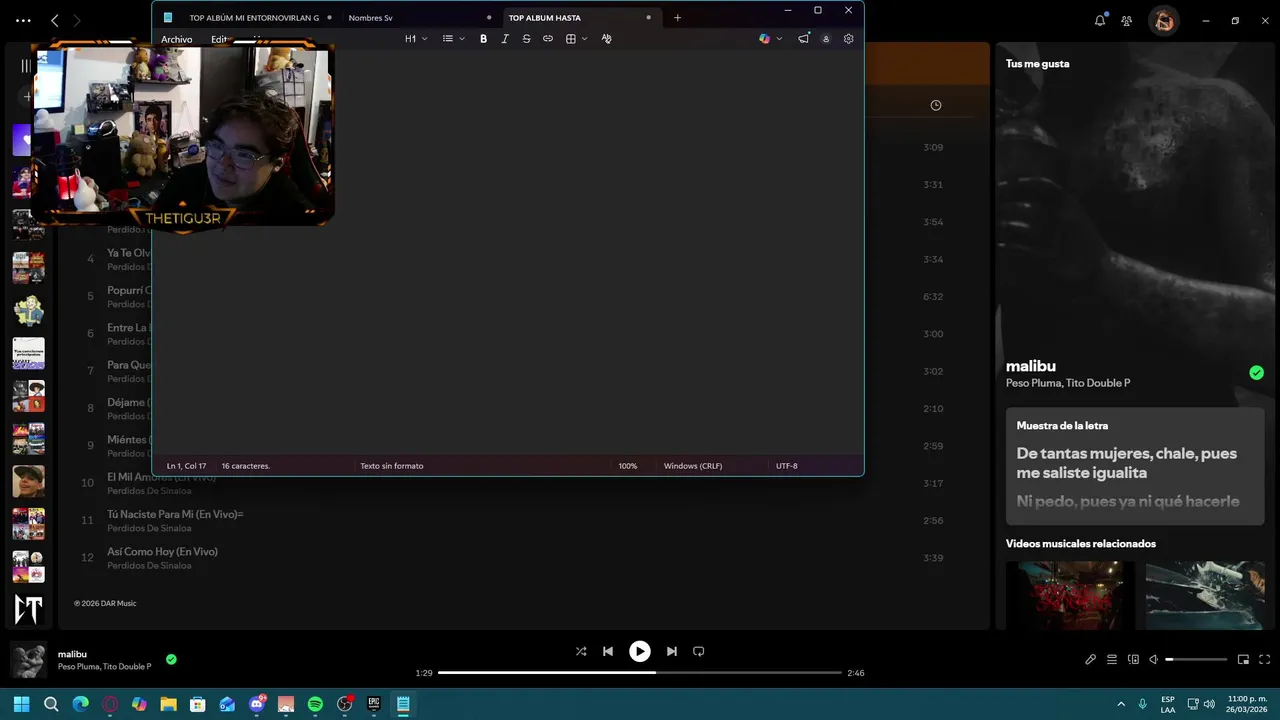This screenshot has height=720, width=1280.
Task: Open UTF-8 encoding selector
Action: (787, 466)
